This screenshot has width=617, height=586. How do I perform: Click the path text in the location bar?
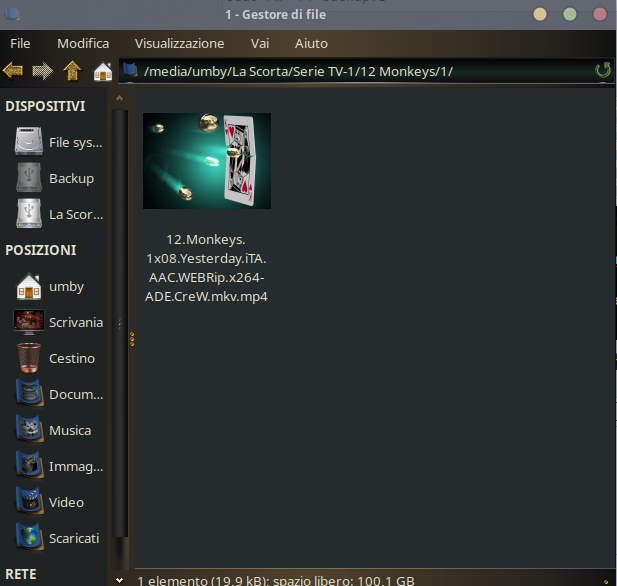point(298,72)
